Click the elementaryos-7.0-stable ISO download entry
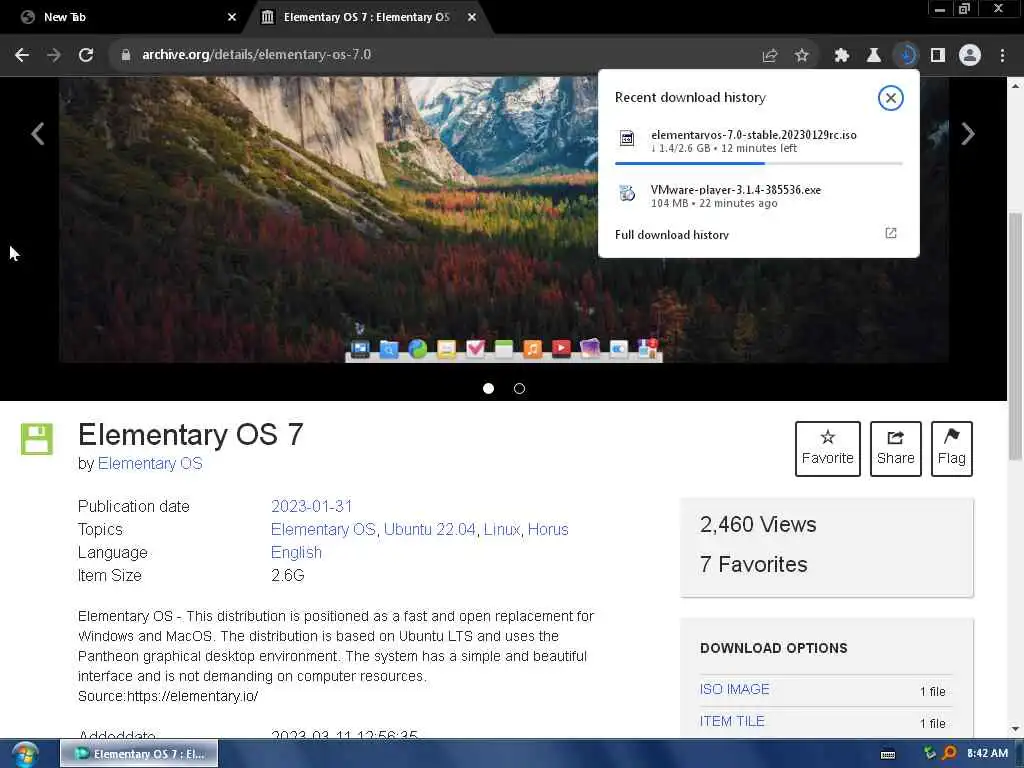 click(758, 141)
